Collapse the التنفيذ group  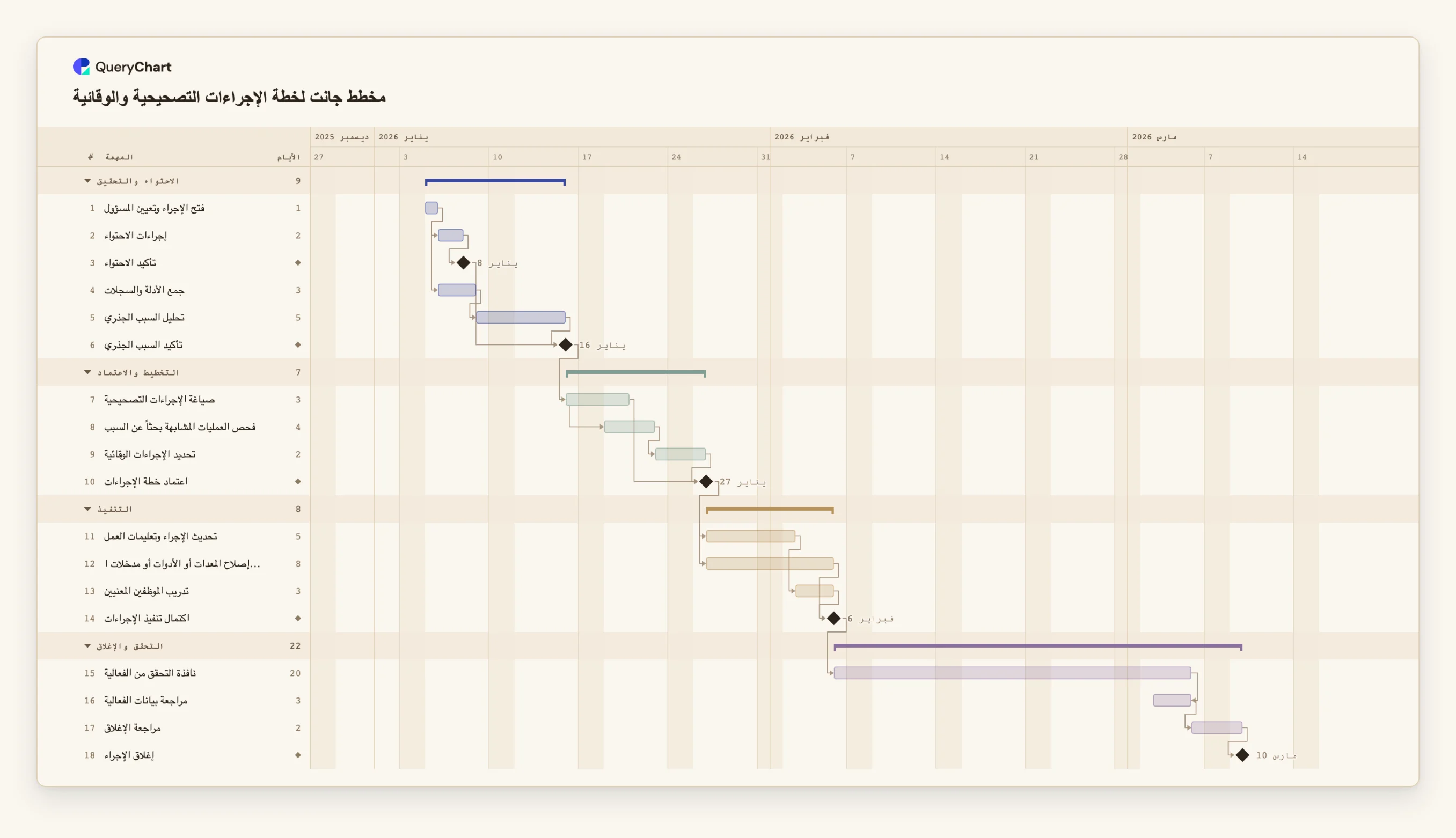pyautogui.click(x=87, y=509)
